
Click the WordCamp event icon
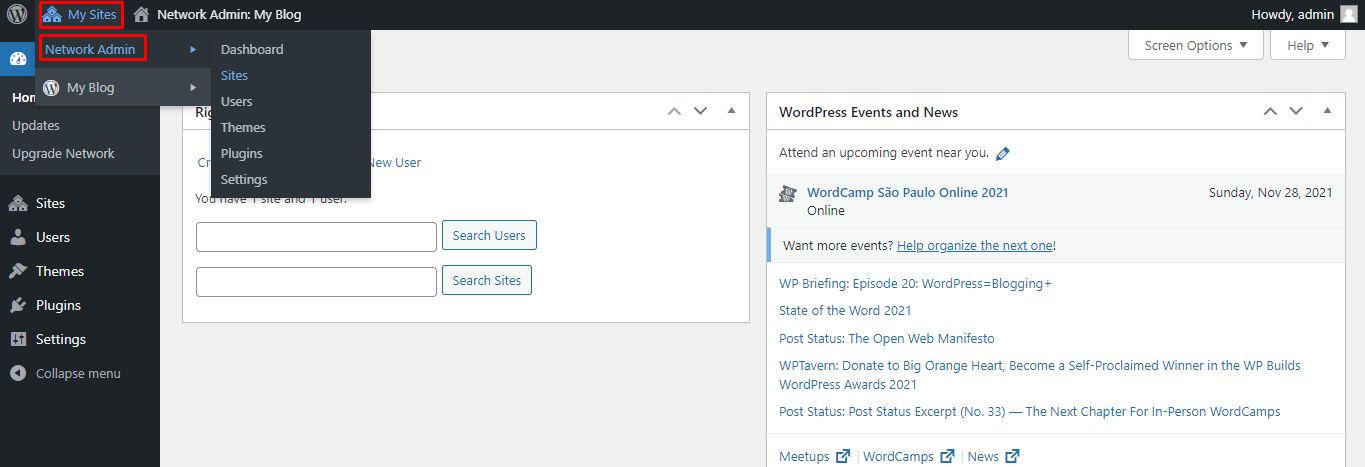click(x=788, y=193)
